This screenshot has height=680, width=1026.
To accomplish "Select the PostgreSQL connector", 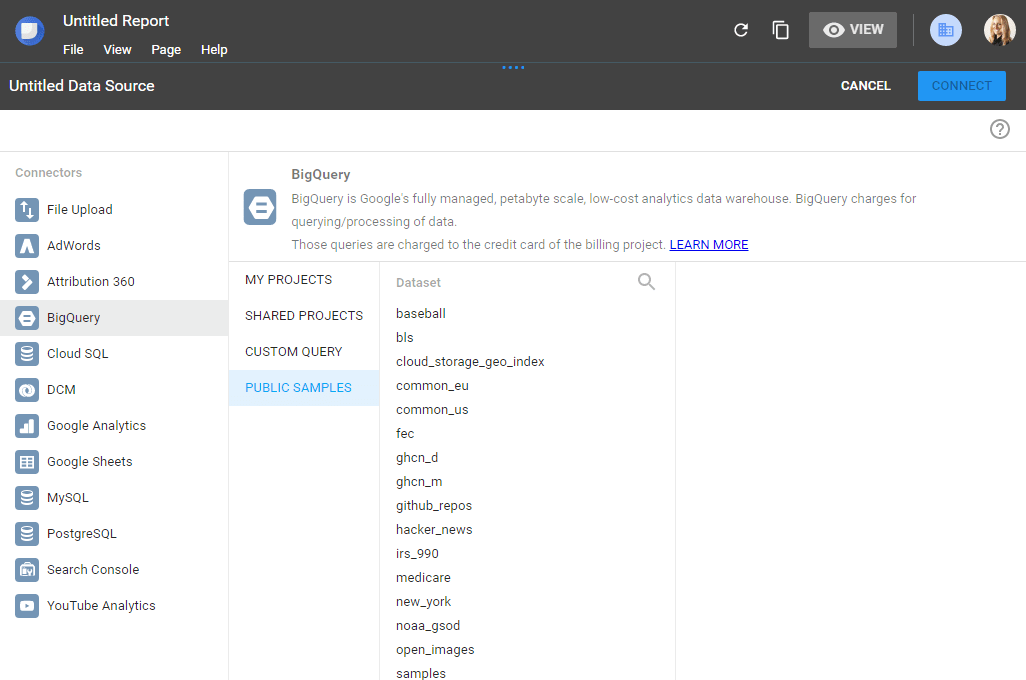I will point(83,533).
